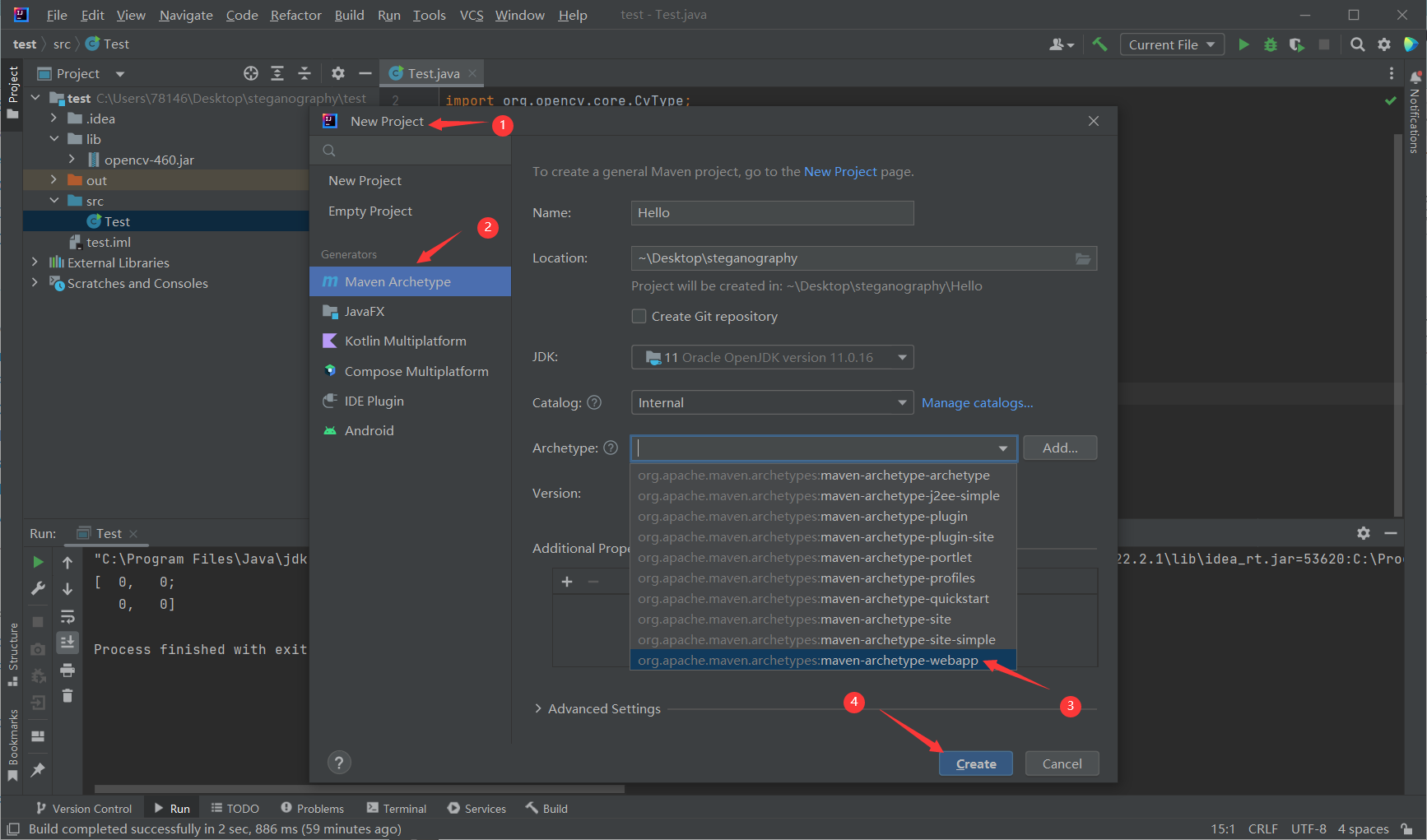
Task: Toggle soft-wrap icon in Run console
Action: tap(67, 616)
